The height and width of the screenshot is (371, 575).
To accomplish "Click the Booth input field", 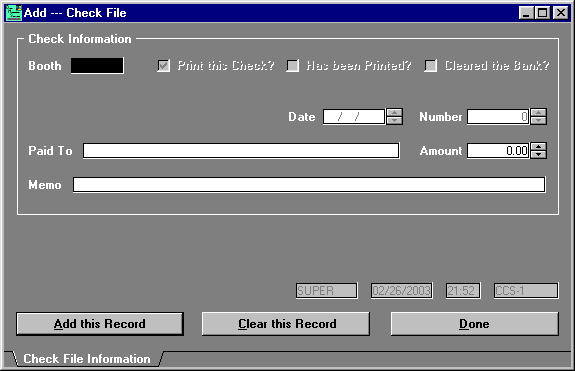I will (97, 66).
